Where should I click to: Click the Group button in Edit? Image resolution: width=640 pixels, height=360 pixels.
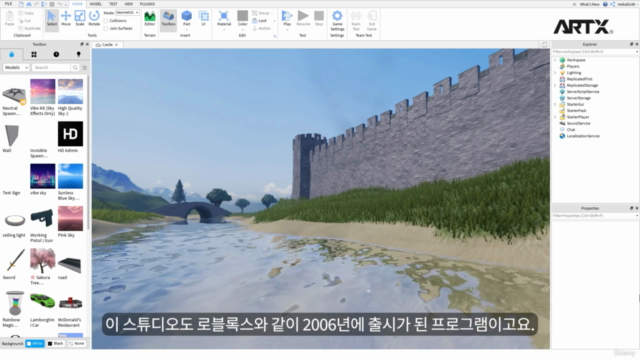pos(261,13)
